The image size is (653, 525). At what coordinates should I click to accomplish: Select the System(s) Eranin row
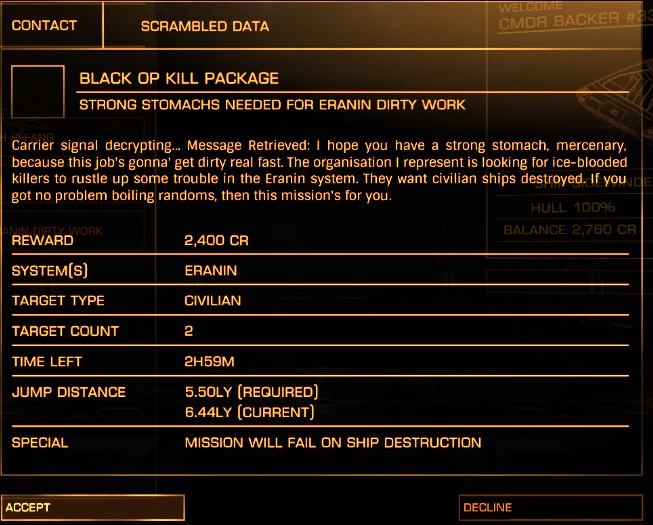(x=320, y=271)
